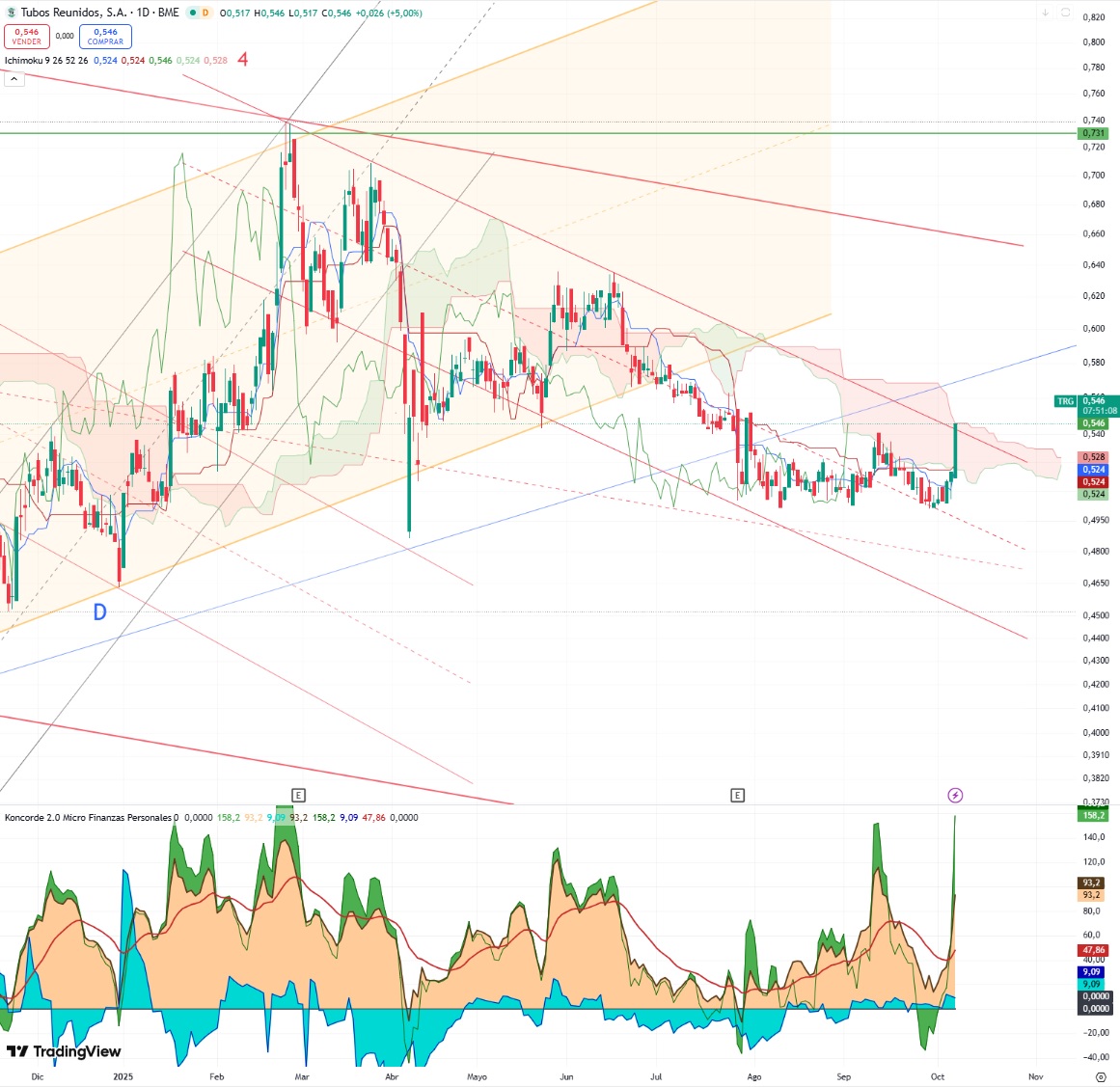1120x1087 pixels.
Task: Click the 0,000 spread value between buttons
Action: click(65, 36)
